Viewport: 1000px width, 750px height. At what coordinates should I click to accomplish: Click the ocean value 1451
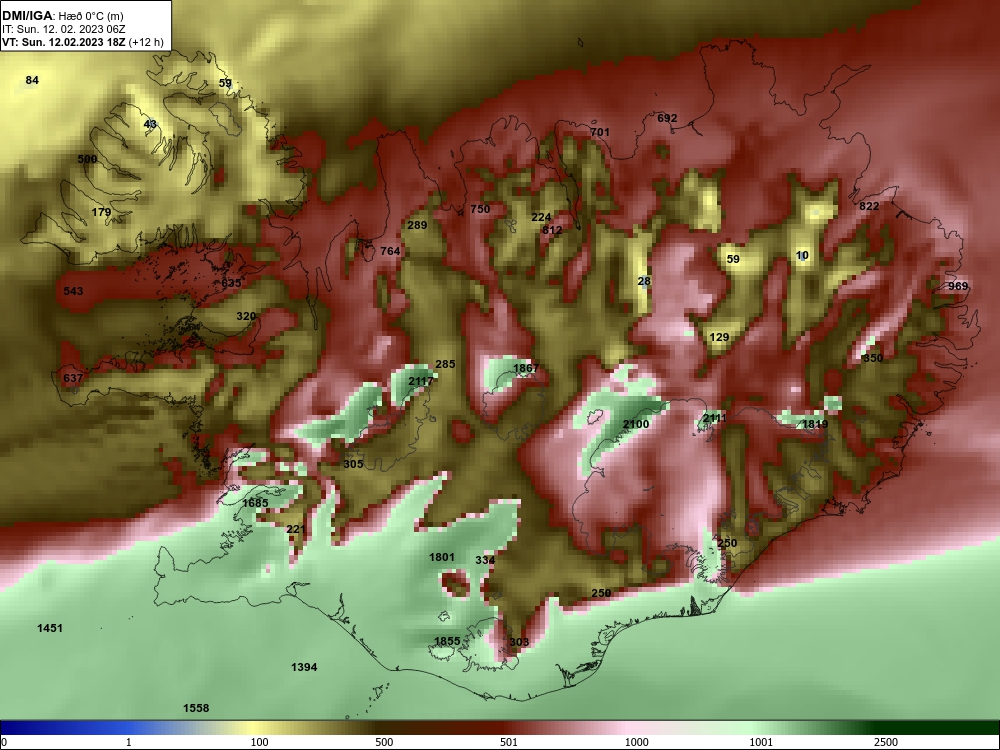click(50, 628)
